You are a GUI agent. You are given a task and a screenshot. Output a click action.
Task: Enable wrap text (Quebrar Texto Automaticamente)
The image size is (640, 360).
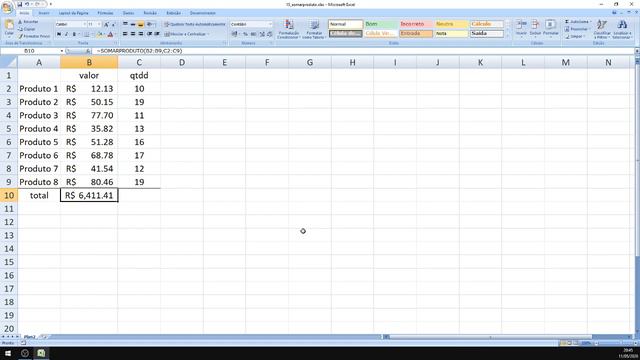click(195, 24)
